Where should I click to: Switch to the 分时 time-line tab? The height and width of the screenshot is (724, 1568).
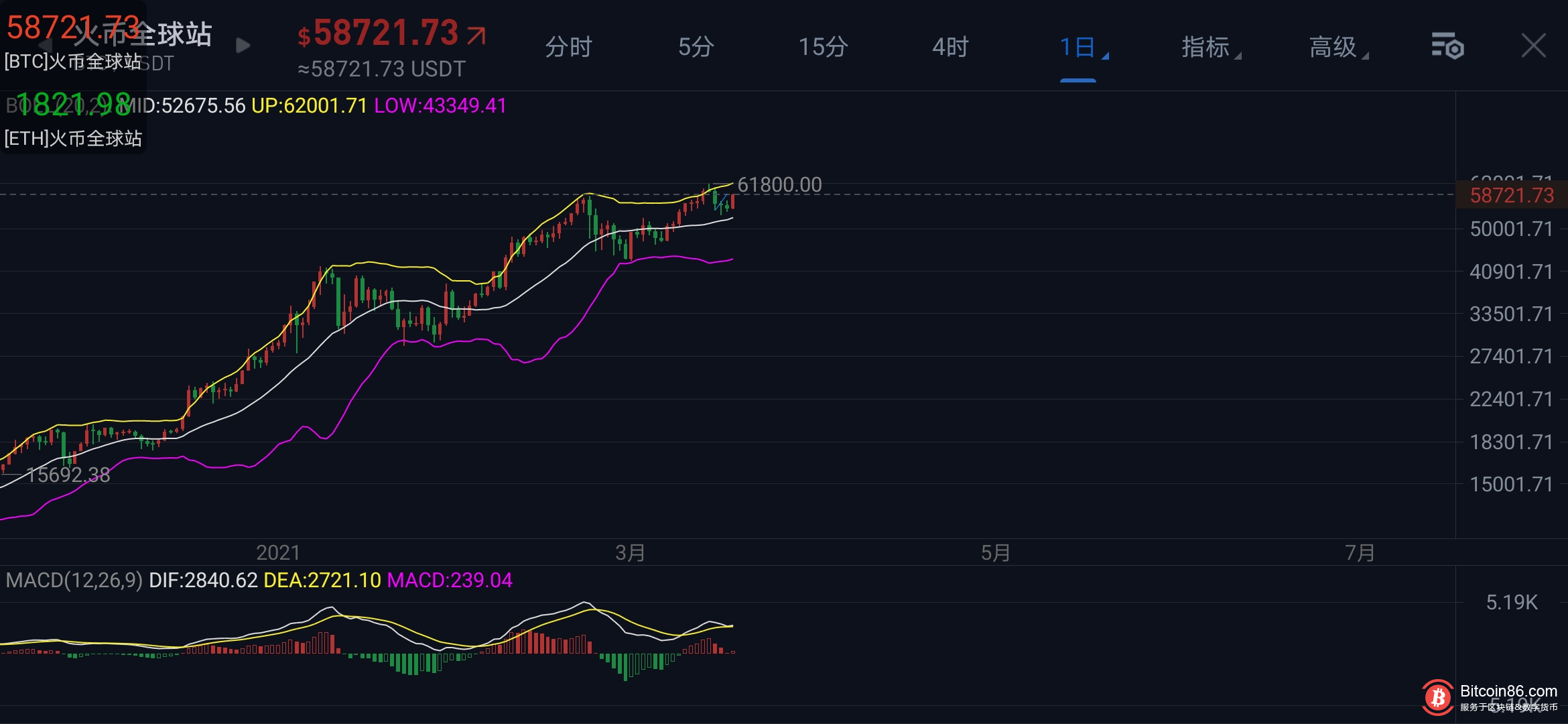click(x=568, y=48)
